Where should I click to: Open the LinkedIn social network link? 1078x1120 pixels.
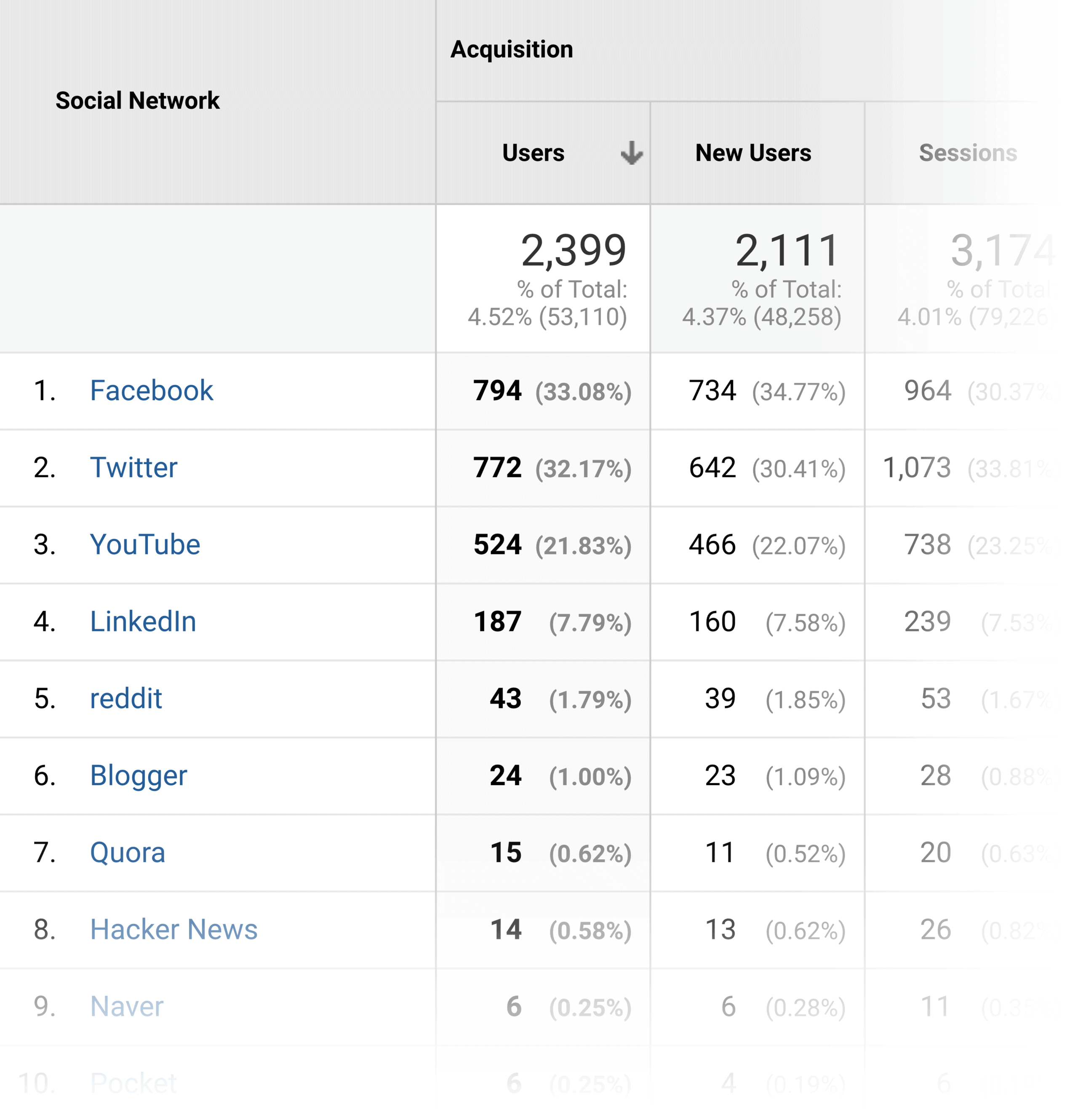pos(143,622)
